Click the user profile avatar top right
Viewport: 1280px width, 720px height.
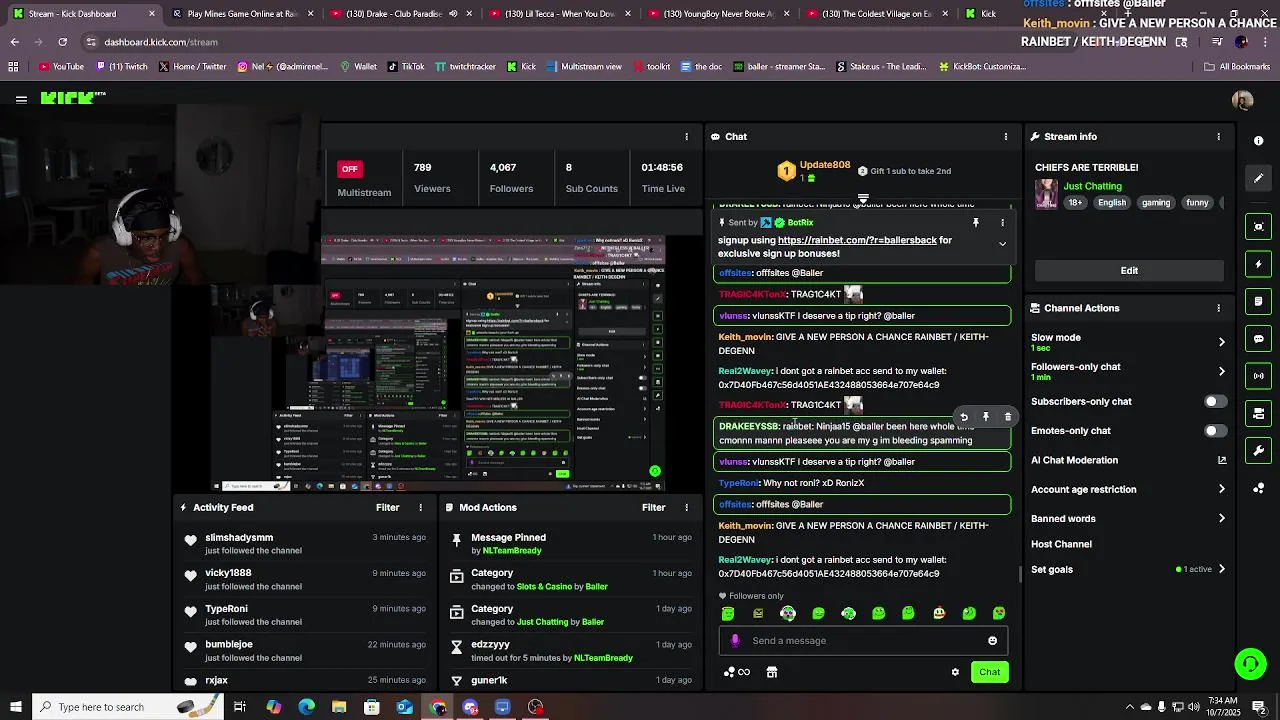1242,100
